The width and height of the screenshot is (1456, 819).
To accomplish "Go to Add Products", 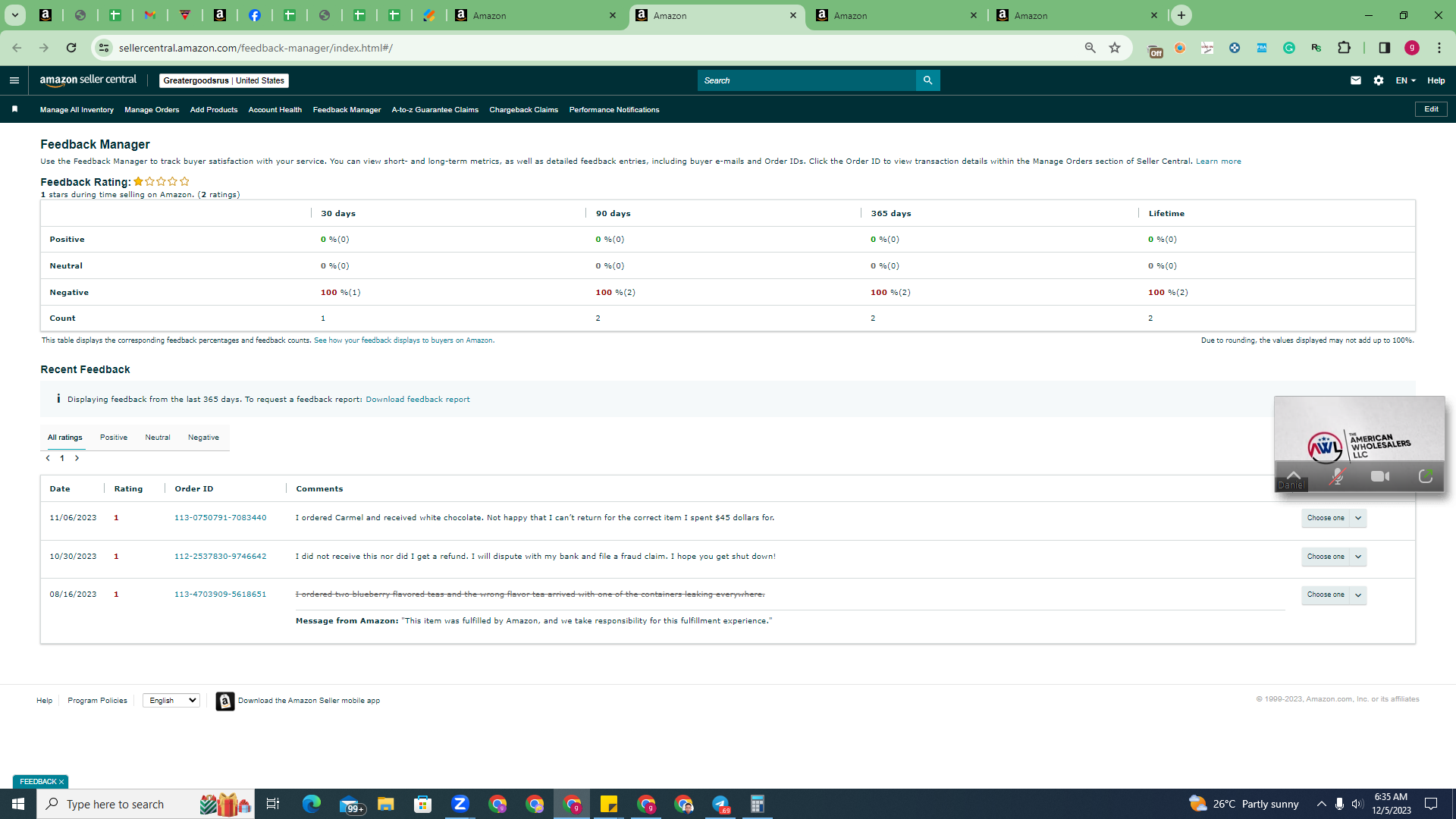I will (x=214, y=110).
